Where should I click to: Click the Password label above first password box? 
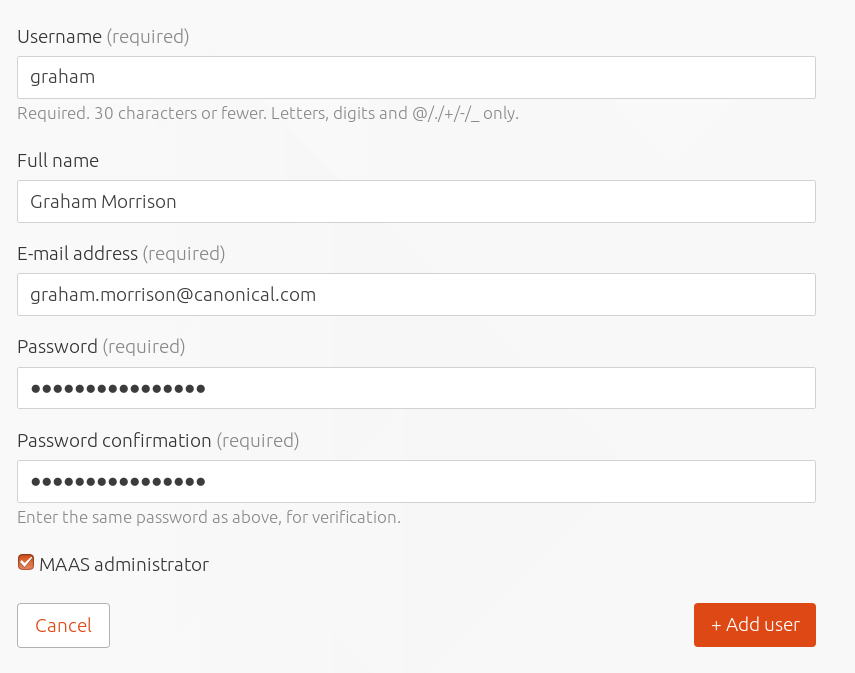coord(57,347)
